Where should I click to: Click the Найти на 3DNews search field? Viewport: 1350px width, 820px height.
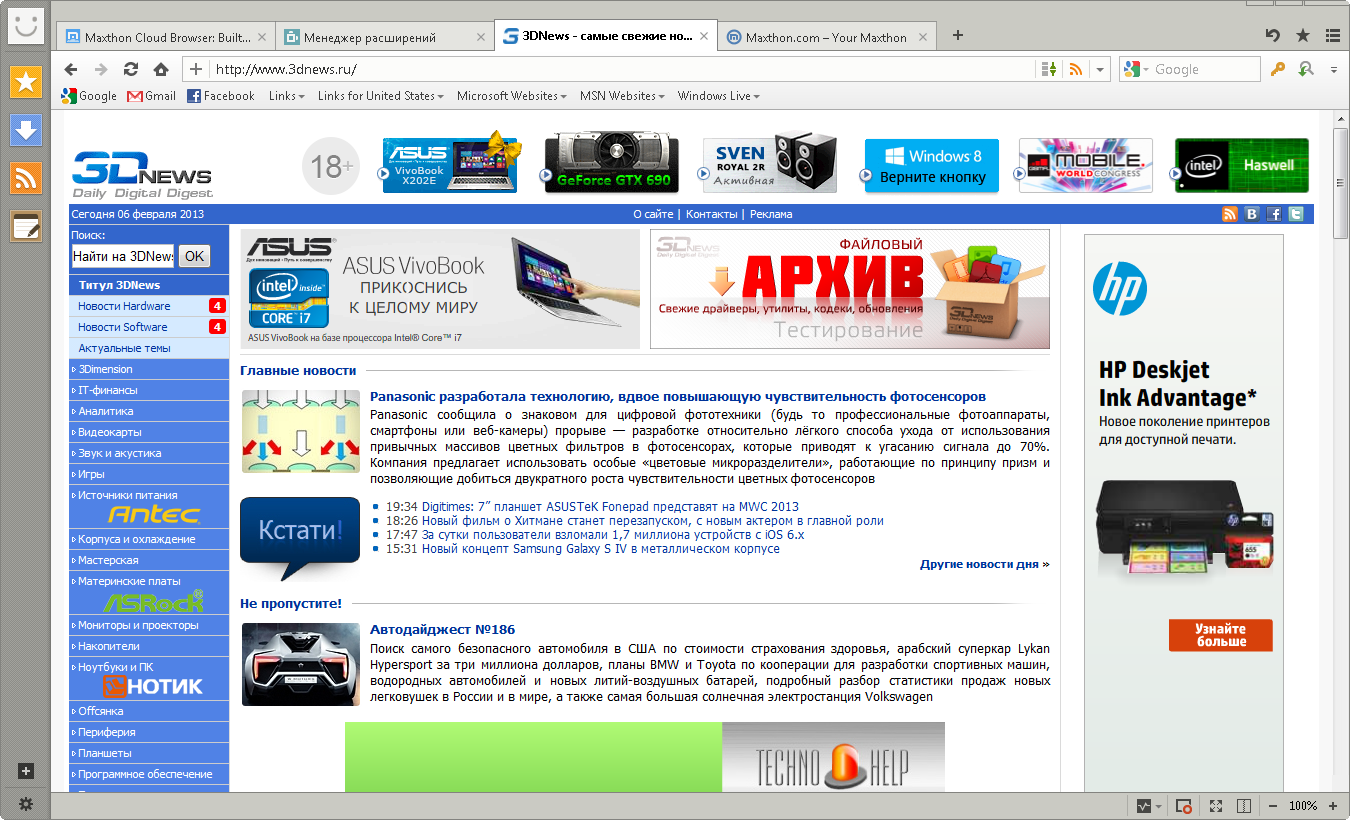[x=123, y=256]
